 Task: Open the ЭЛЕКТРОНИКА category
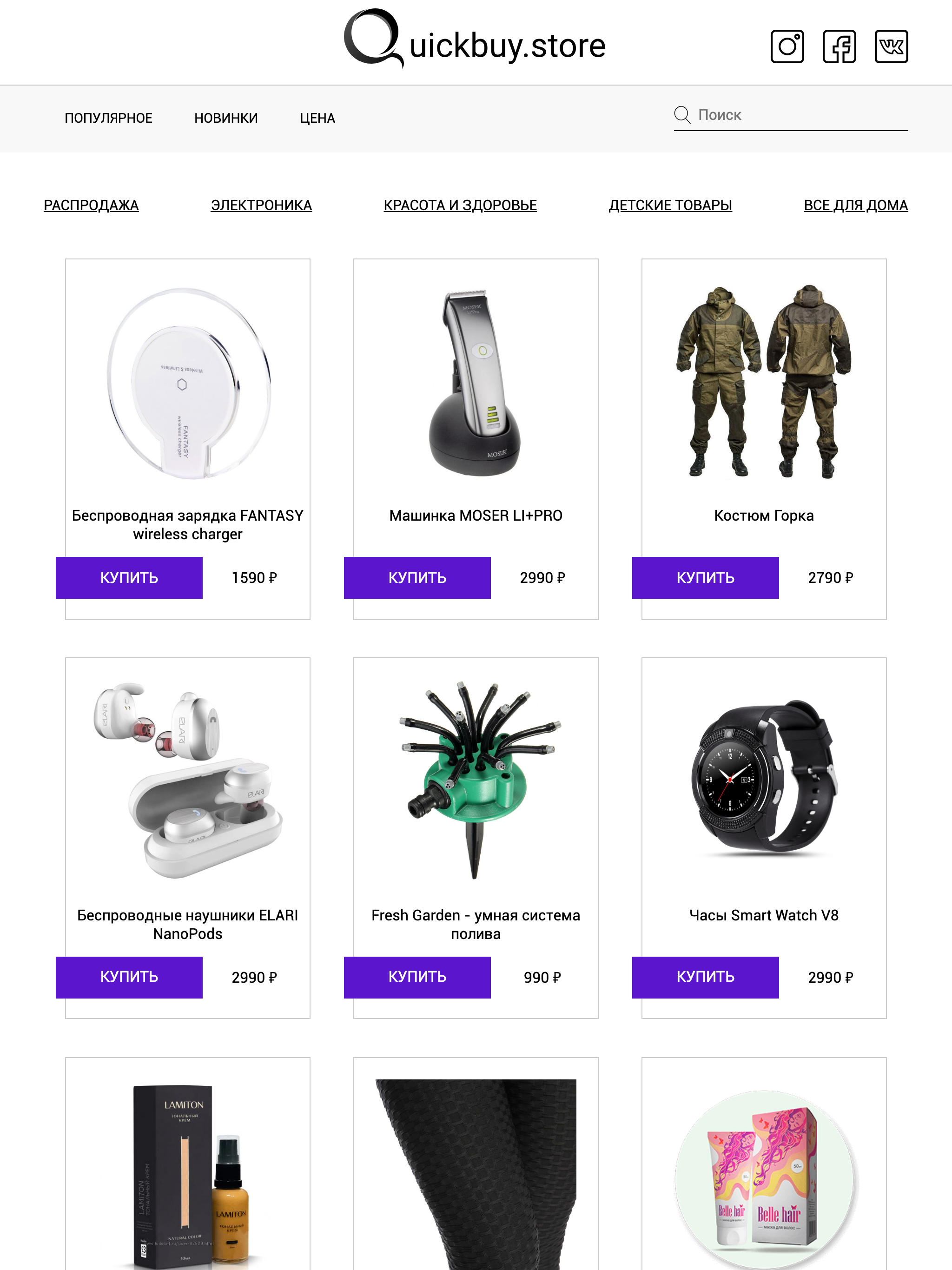pos(261,205)
